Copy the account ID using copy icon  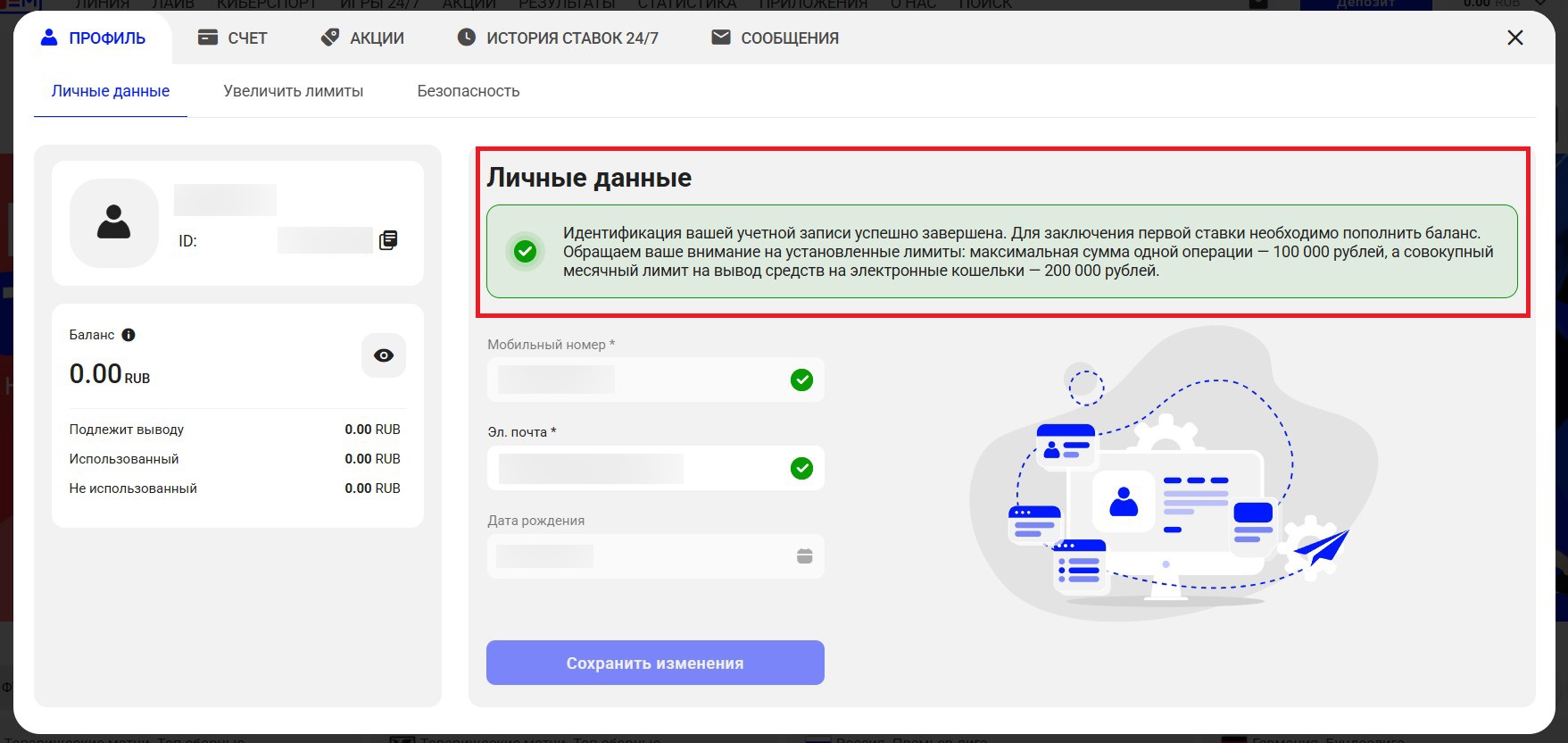click(x=388, y=240)
